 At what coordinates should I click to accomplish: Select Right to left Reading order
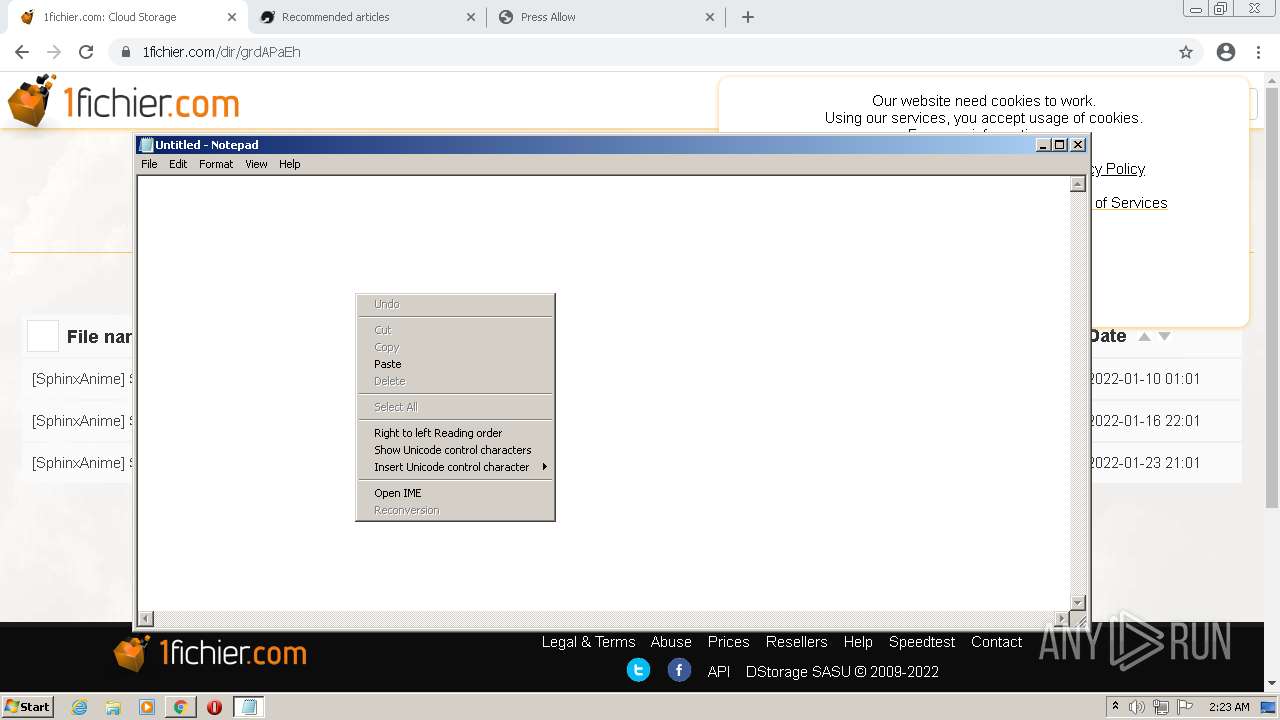tap(455, 433)
